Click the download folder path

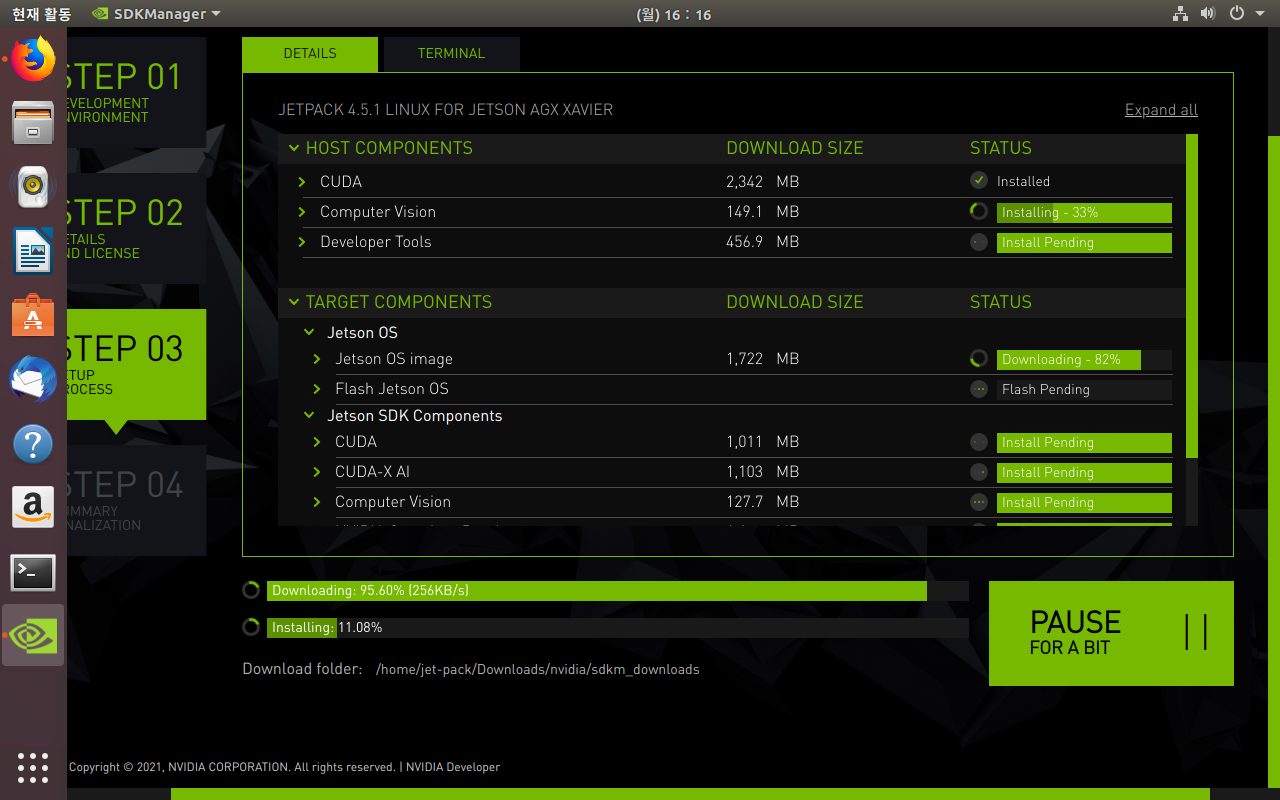[538, 669]
